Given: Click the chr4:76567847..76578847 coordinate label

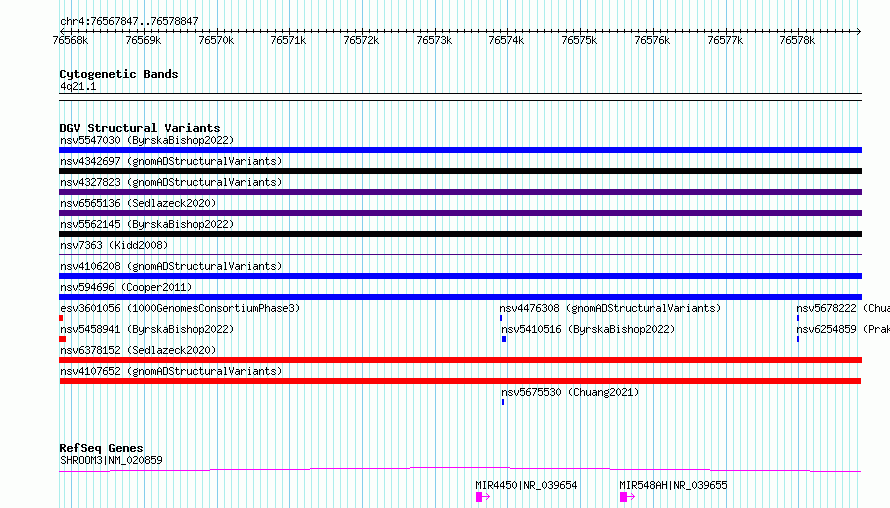Looking at the screenshot, I should click(129, 21).
